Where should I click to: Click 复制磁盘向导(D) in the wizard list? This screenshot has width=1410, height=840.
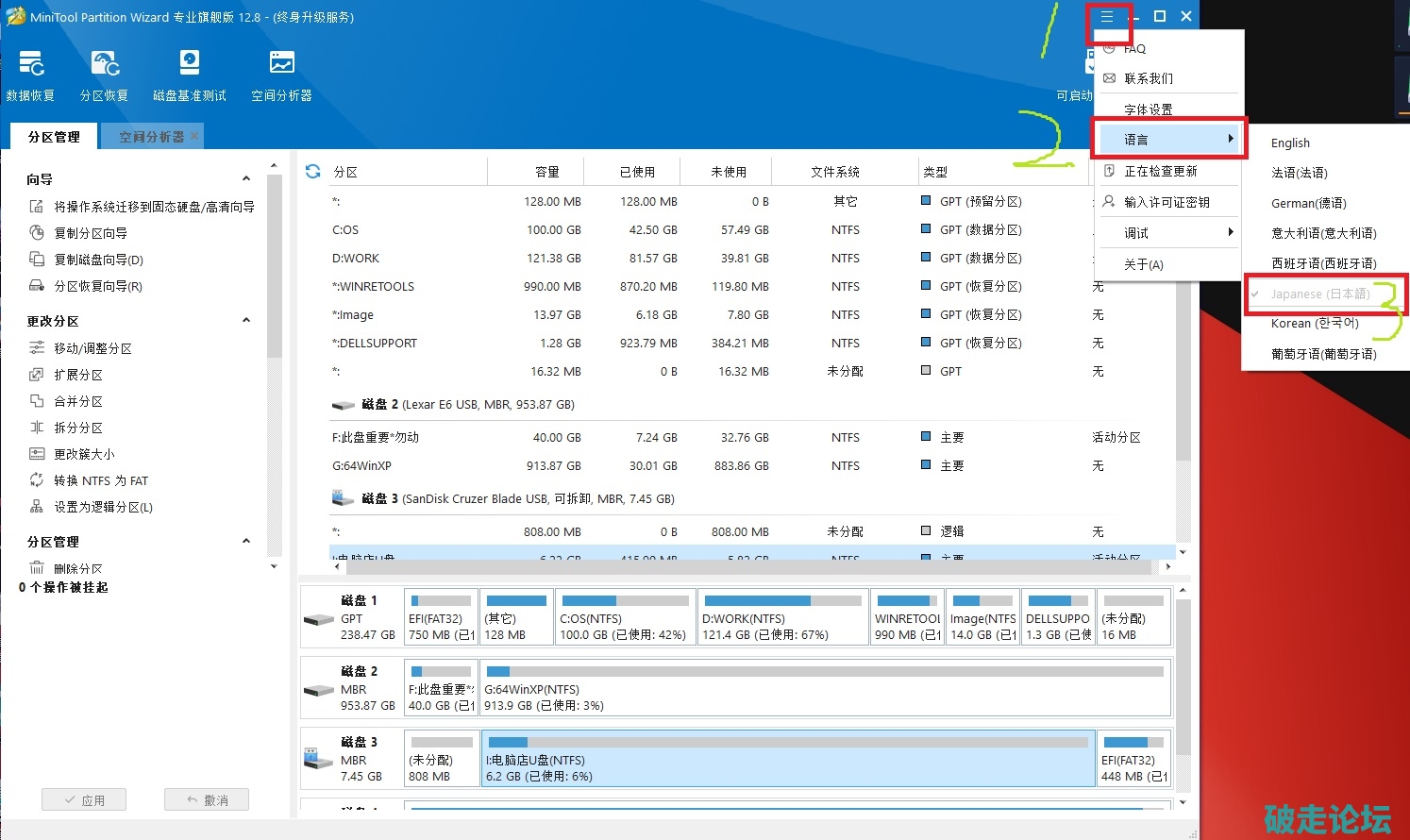[98, 260]
